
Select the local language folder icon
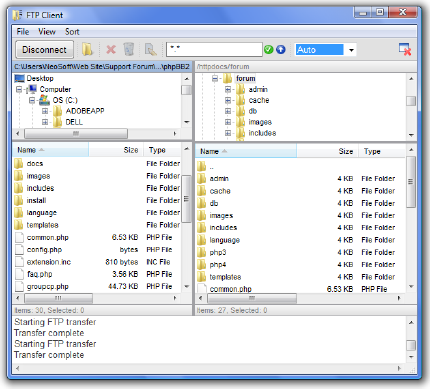pos(19,213)
